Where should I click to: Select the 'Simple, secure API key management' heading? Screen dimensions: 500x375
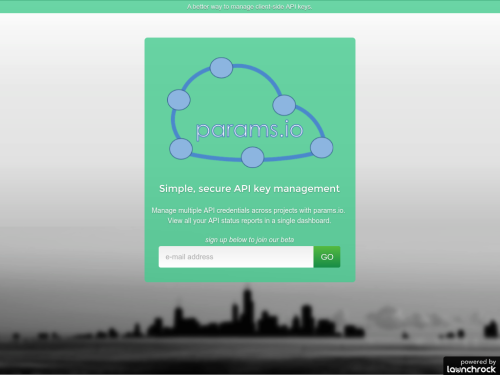click(x=249, y=189)
